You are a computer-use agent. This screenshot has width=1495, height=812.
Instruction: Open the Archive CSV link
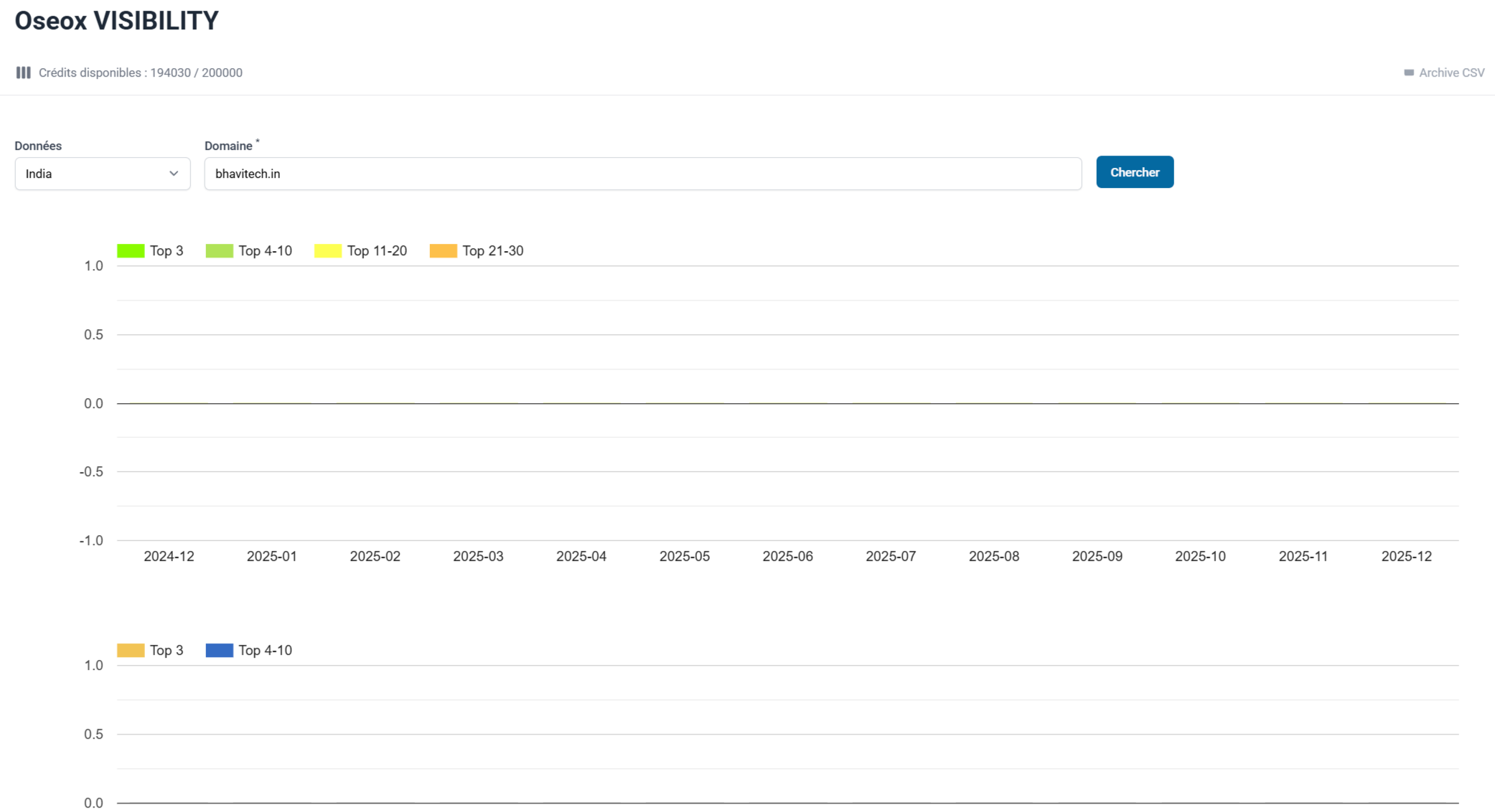(1451, 72)
